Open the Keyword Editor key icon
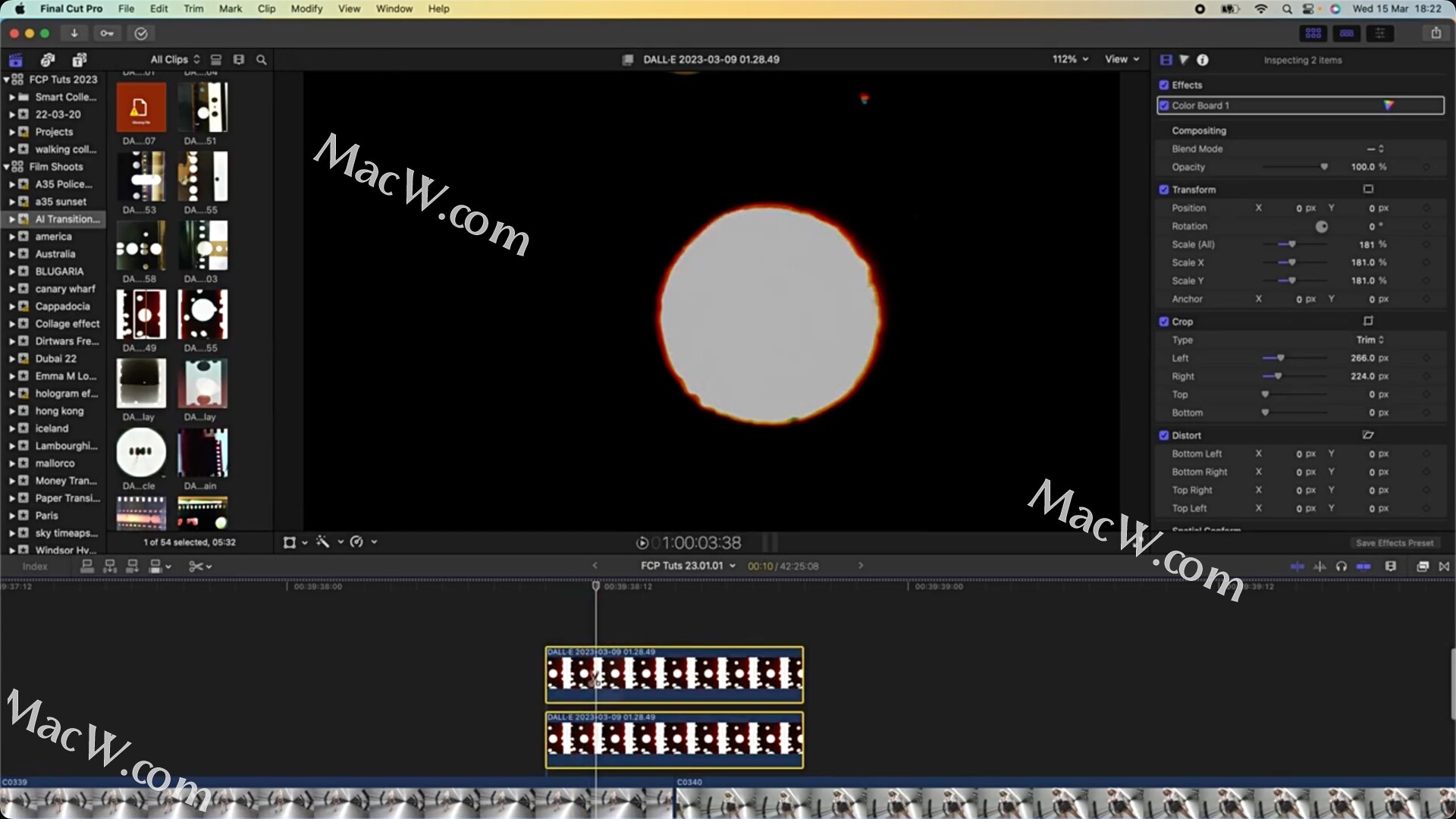Viewport: 1456px width, 819px height. tap(107, 33)
